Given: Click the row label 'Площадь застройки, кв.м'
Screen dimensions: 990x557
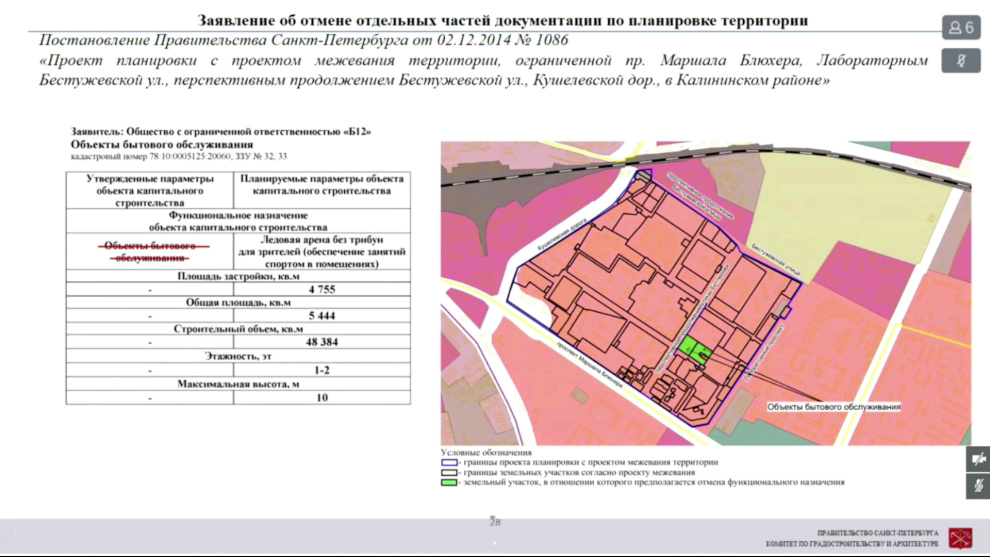Looking at the screenshot, I should 238,276.
